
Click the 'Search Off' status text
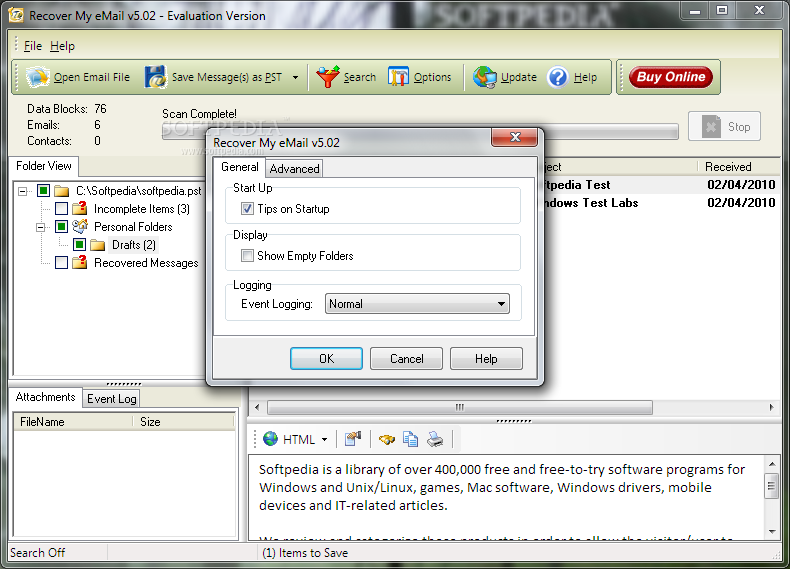click(x=37, y=553)
